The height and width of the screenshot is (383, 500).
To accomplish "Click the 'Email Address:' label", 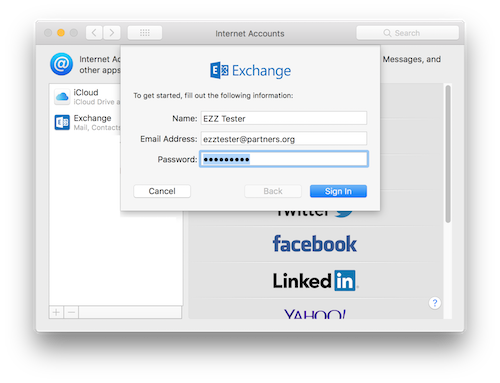I will 169,139.
